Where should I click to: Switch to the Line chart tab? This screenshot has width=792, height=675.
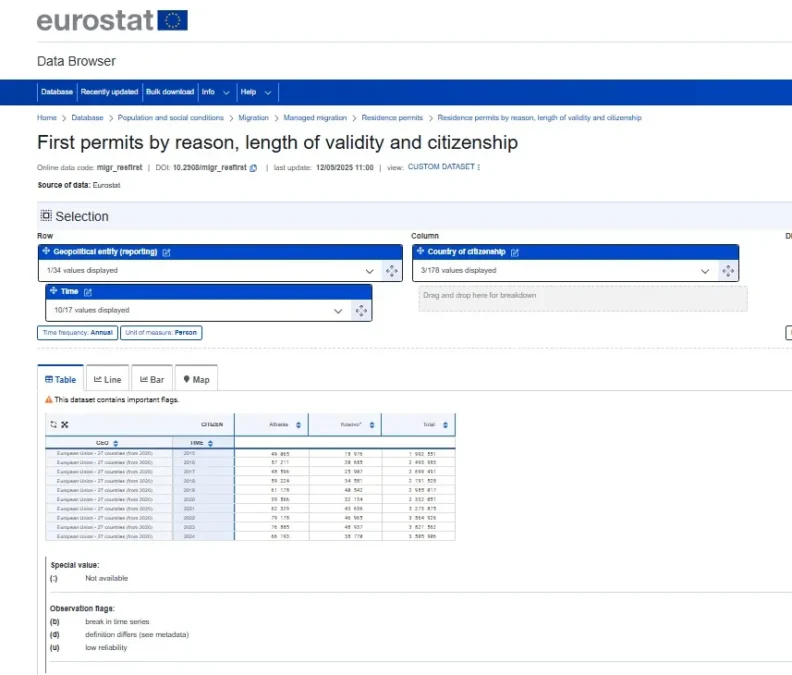click(x=107, y=380)
